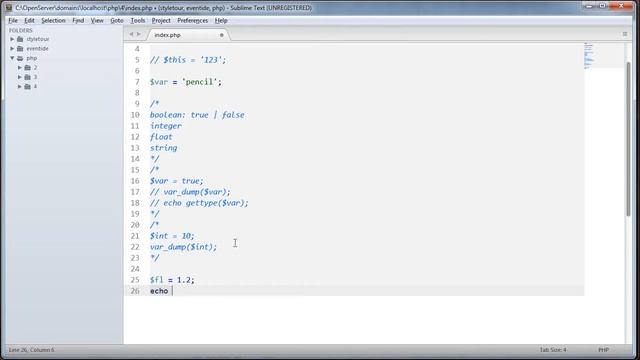640x360 pixels.
Task: Click the // $this = '123'; comment
Action: coord(188,60)
